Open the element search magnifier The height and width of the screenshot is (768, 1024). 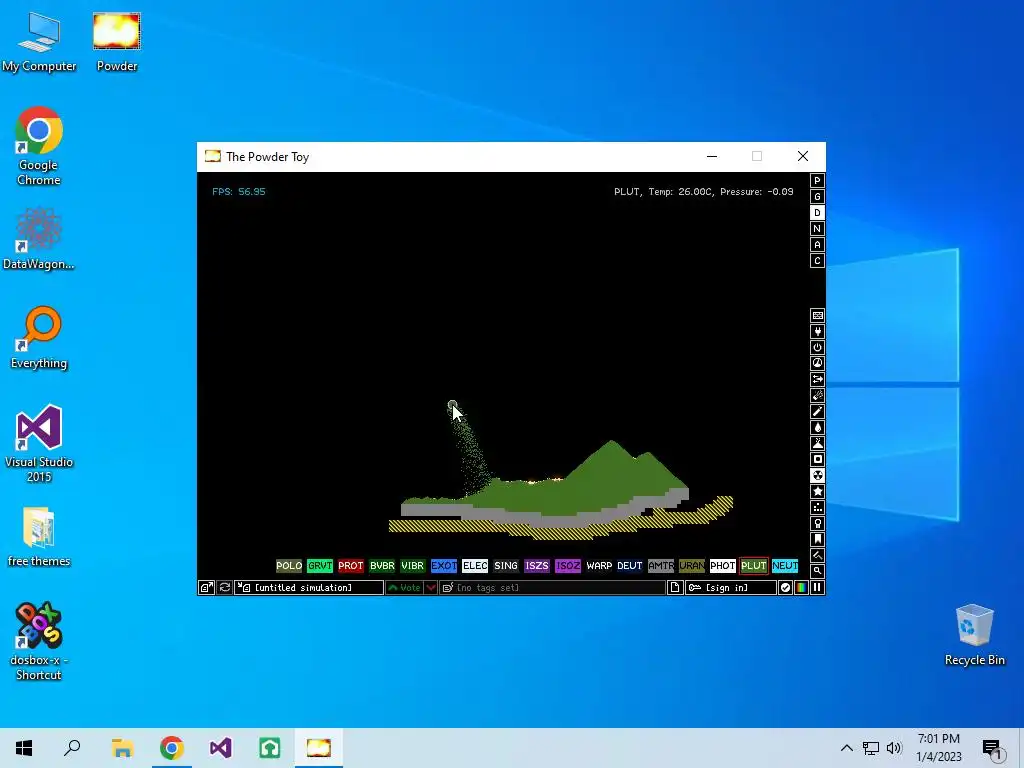point(817,571)
